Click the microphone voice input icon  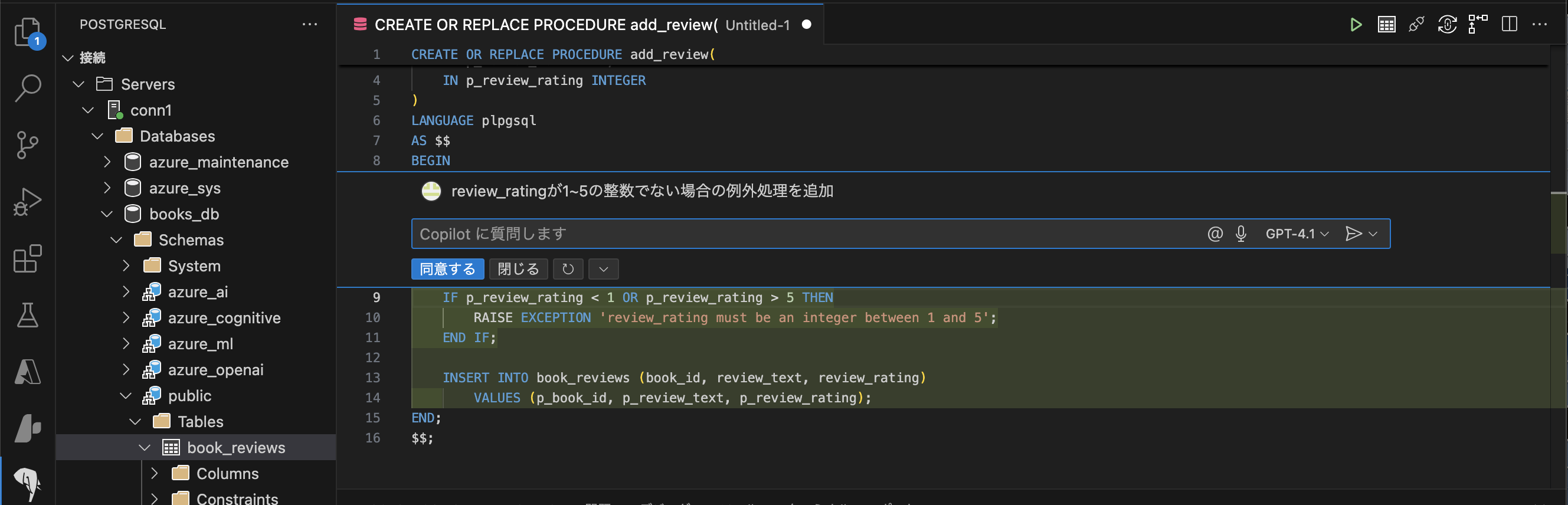(1241, 234)
